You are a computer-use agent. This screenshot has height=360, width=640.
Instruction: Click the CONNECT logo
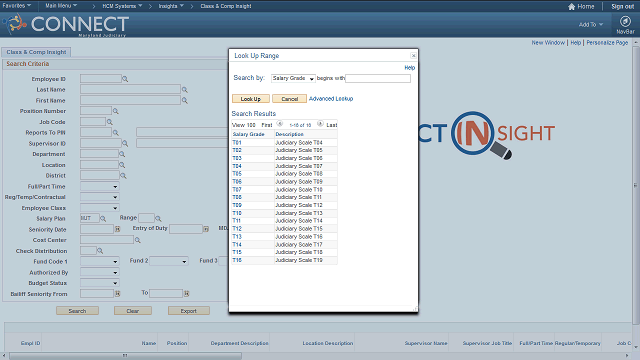(67, 24)
